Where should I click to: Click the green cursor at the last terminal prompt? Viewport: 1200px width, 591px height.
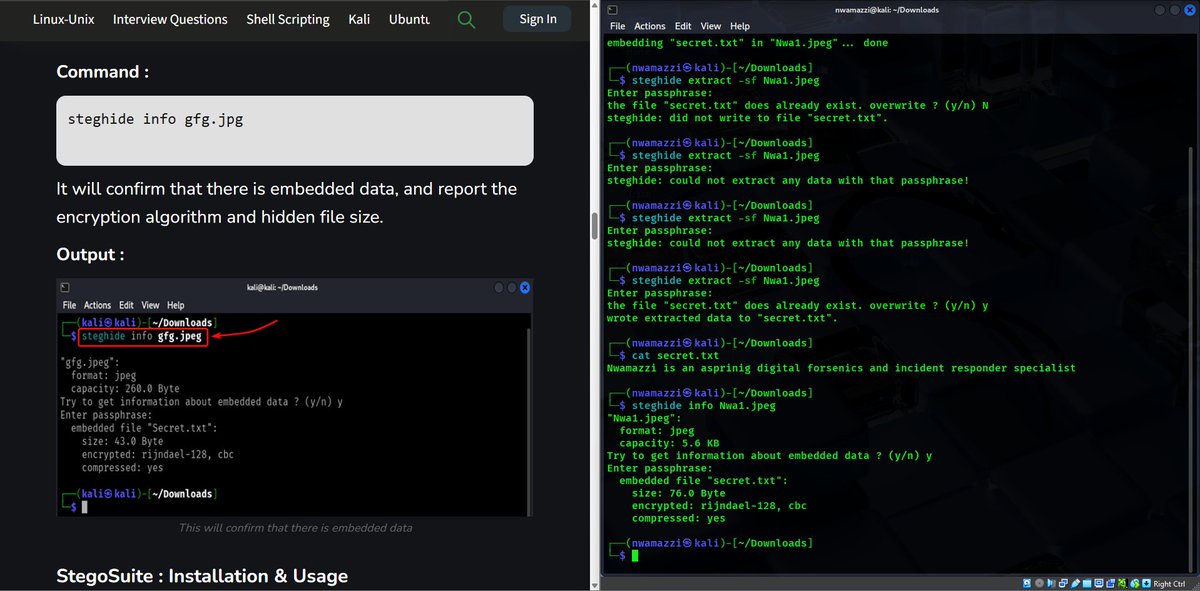[x=634, y=555]
